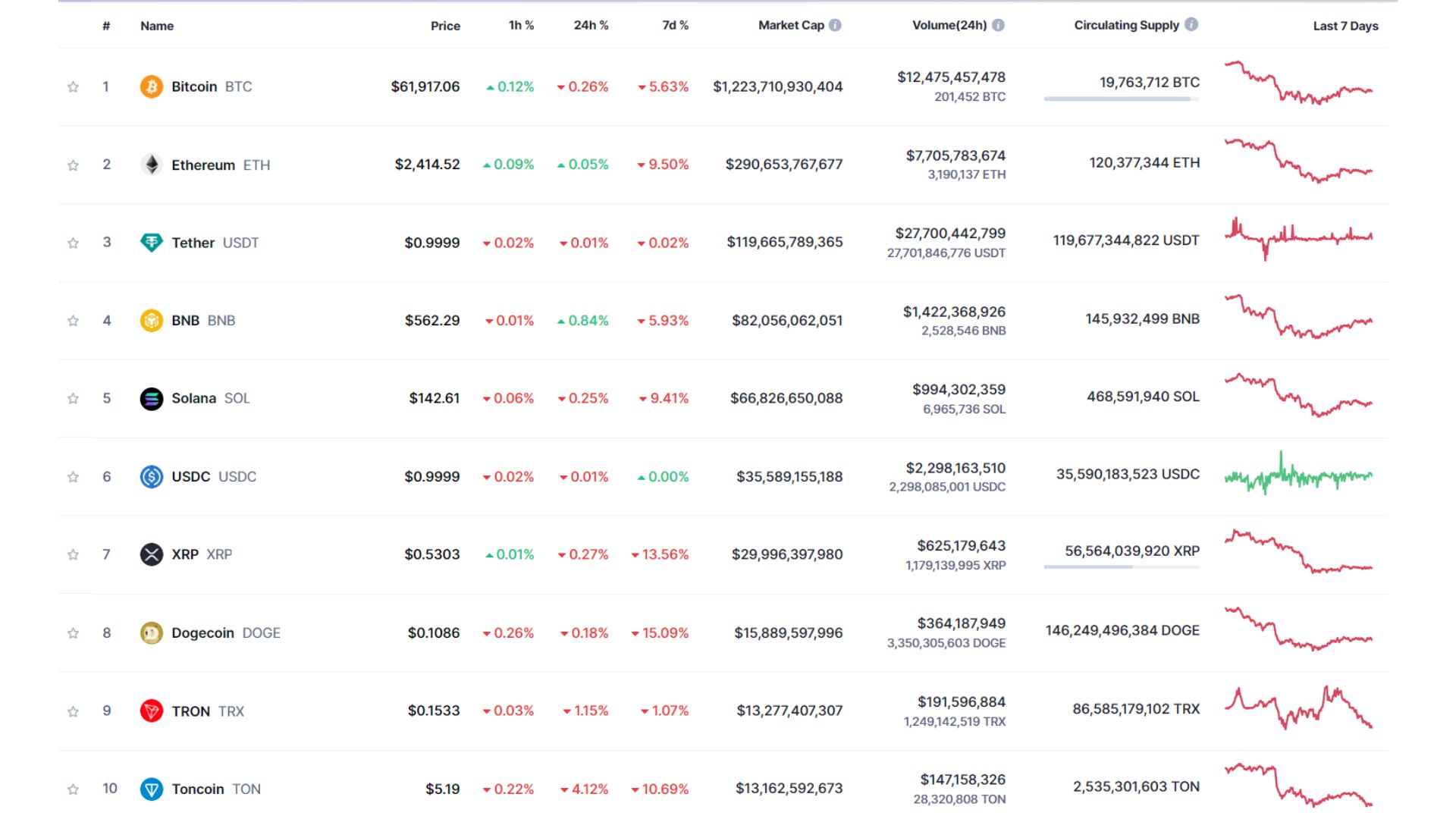Open Ethereum's seven-day price chart

pyautogui.click(x=1298, y=162)
